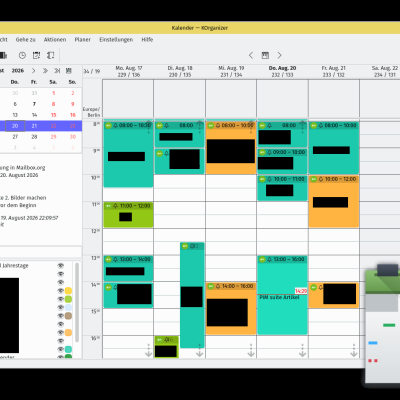Select Monday's 11:00 – 12:00 green event
The width and height of the screenshot is (400, 400).
(128, 215)
